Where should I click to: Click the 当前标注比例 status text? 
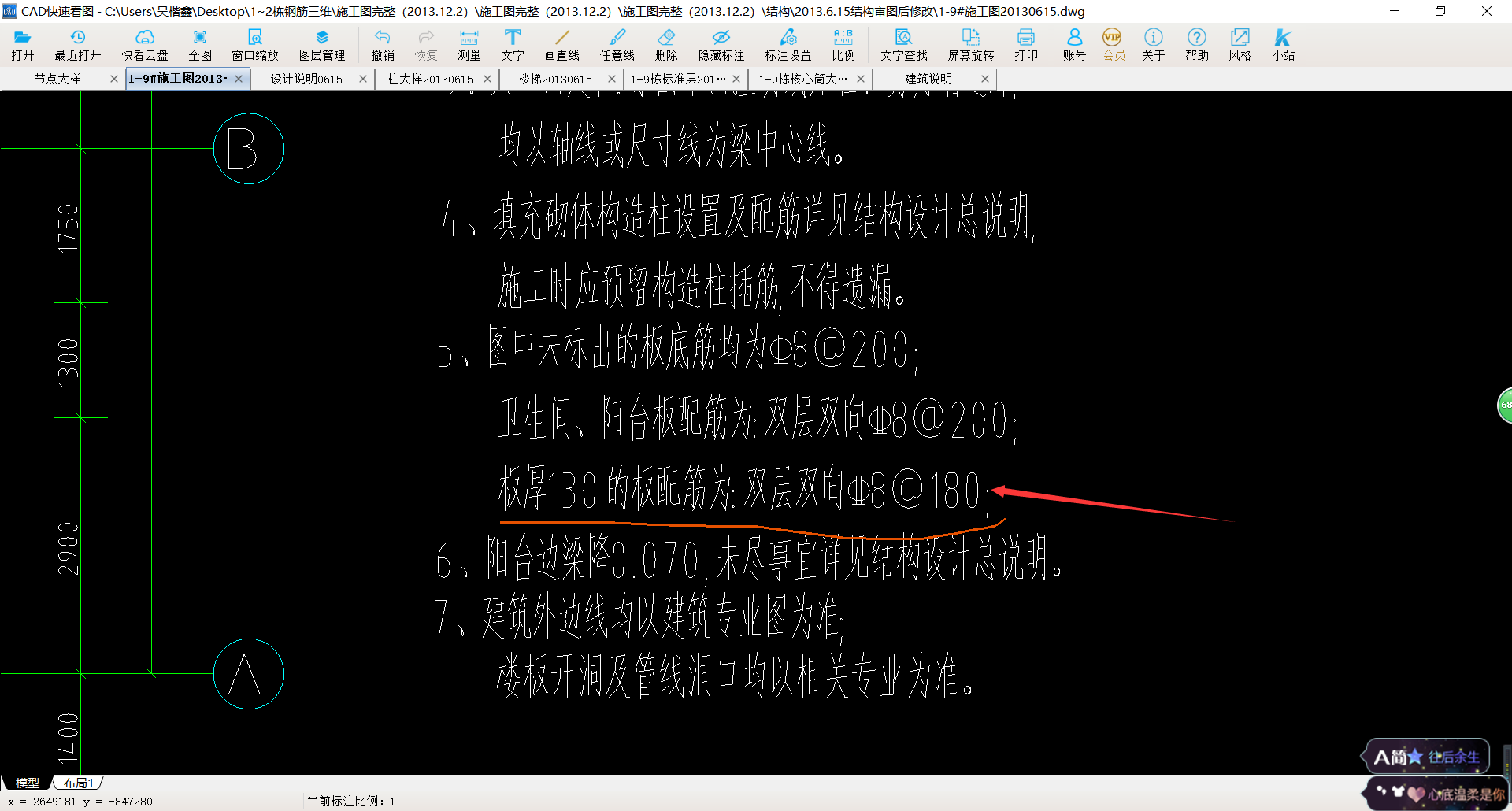[x=351, y=802]
